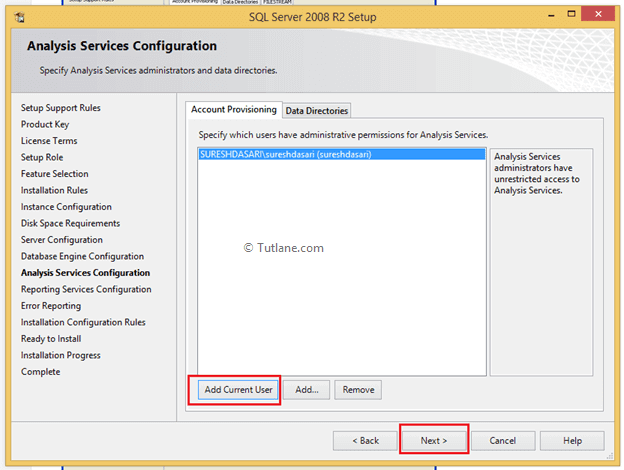
Task: Click License Terms in step list
Action: [x=49, y=141]
